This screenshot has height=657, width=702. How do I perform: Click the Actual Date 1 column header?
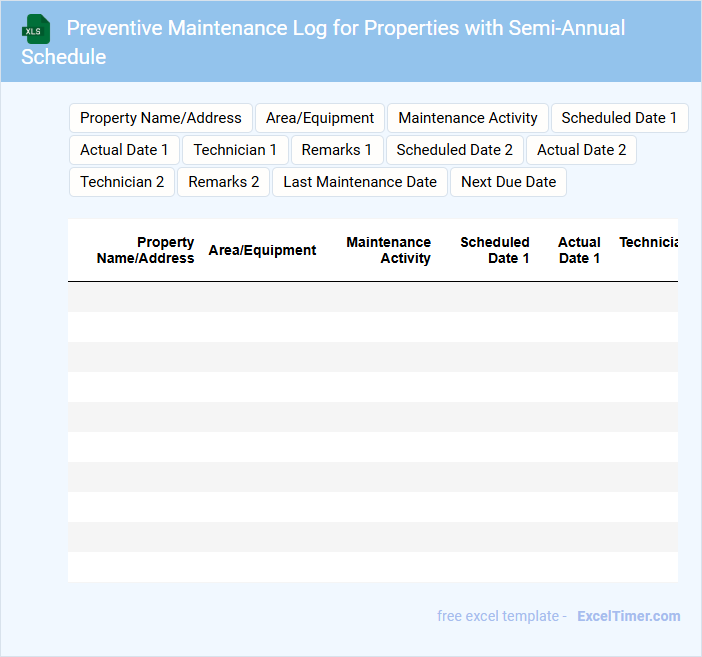click(579, 250)
